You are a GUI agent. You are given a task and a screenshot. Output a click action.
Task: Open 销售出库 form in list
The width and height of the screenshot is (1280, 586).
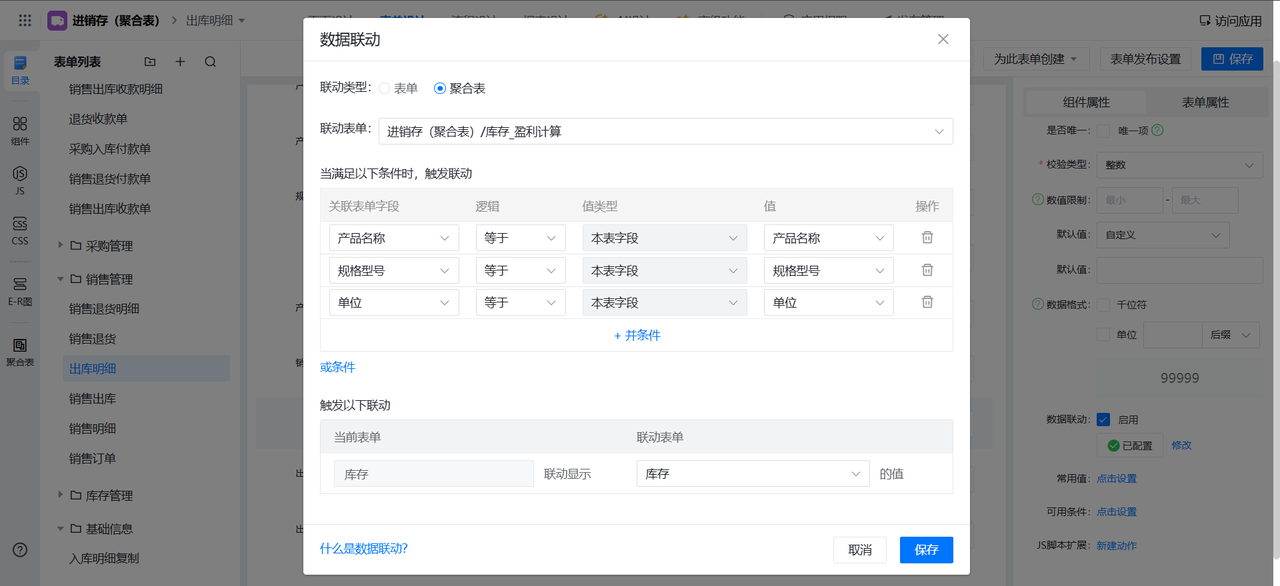pyautogui.click(x=92, y=399)
